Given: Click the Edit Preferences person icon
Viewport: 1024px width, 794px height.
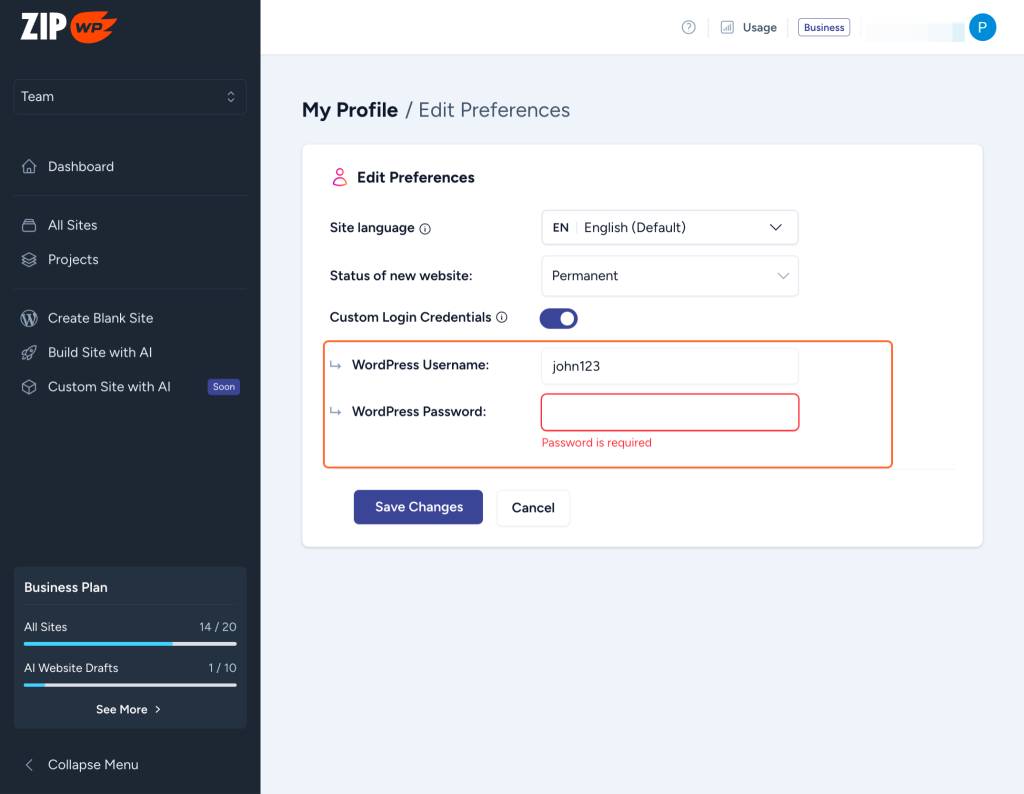Looking at the screenshot, I should click(x=339, y=177).
